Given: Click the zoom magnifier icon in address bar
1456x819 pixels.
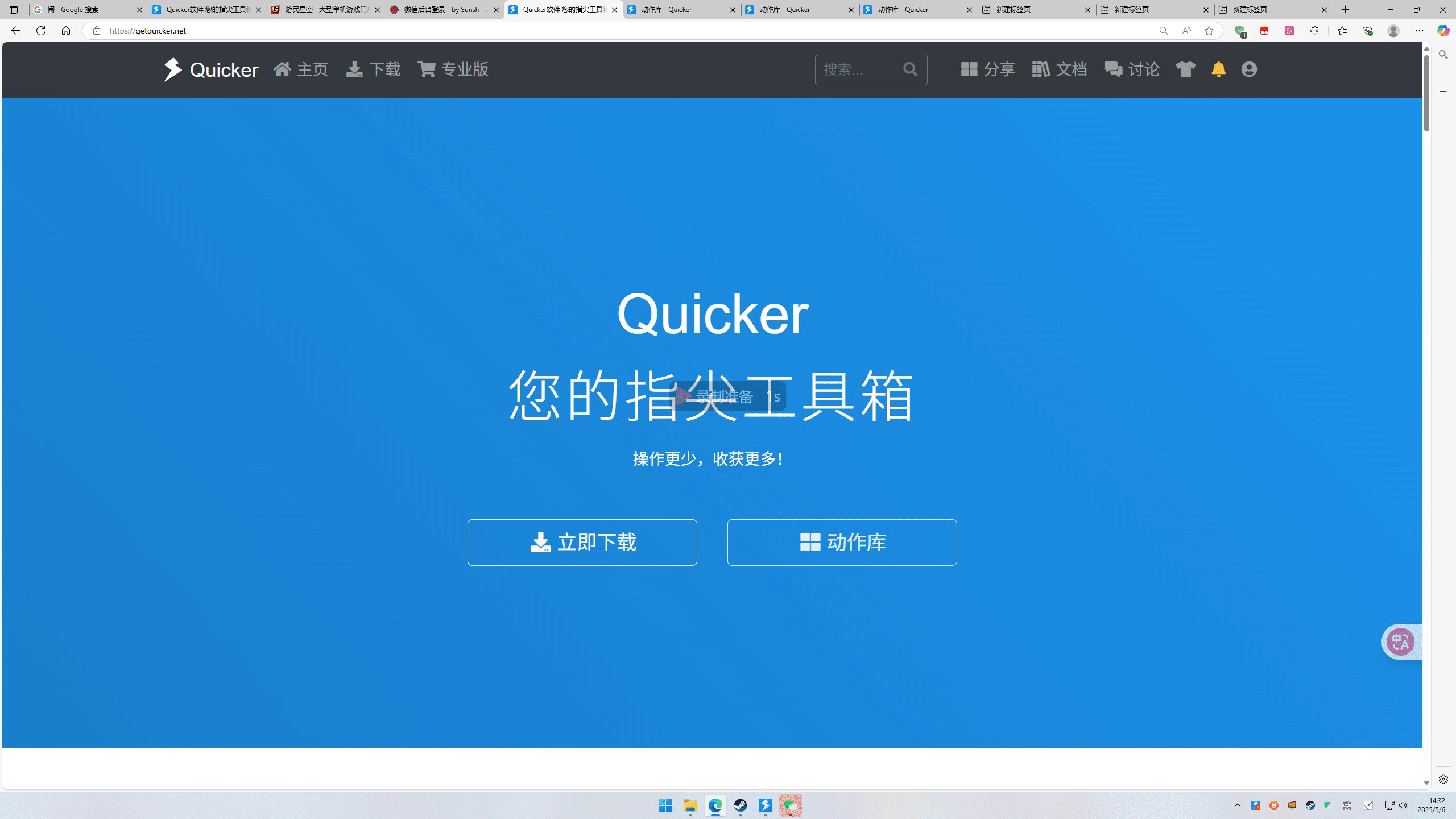Looking at the screenshot, I should click(1163, 31).
